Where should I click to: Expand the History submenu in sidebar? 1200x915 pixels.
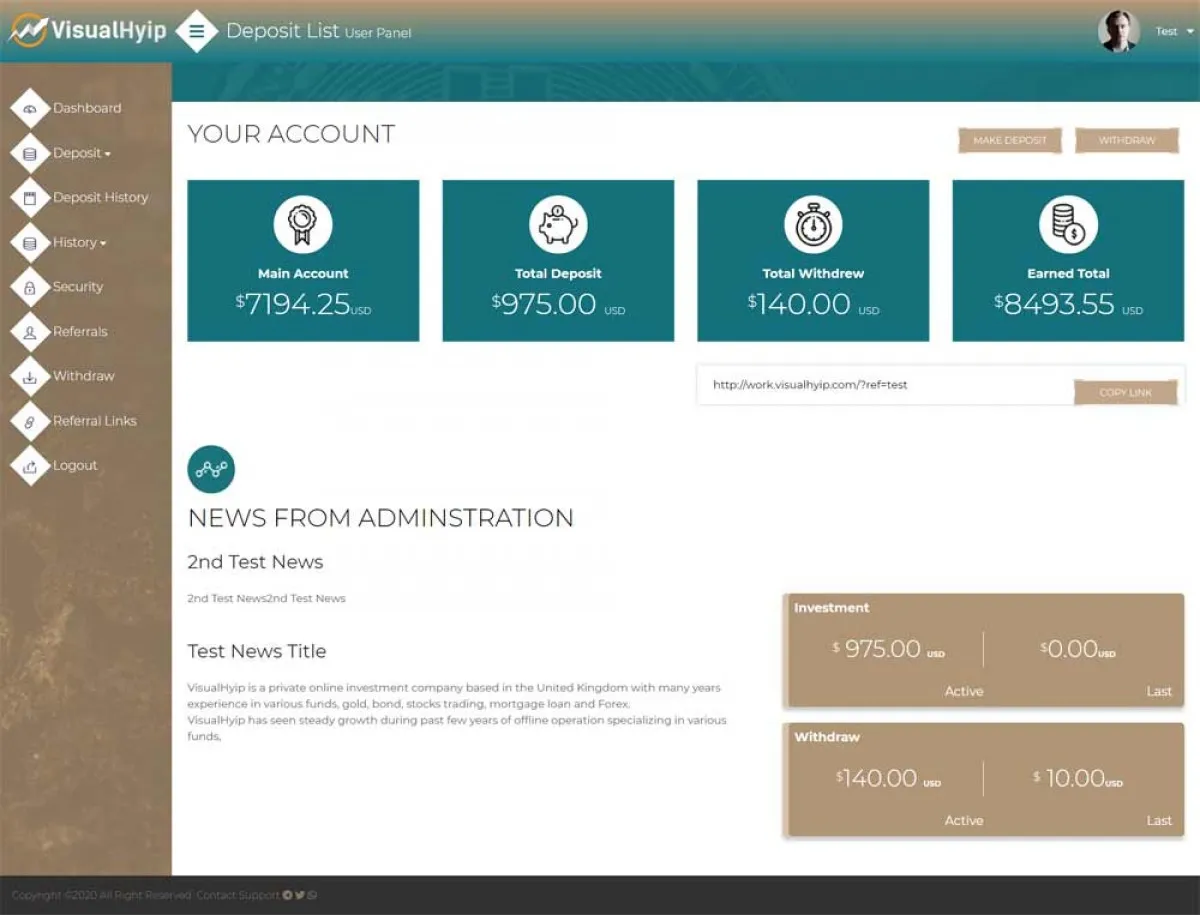point(80,242)
